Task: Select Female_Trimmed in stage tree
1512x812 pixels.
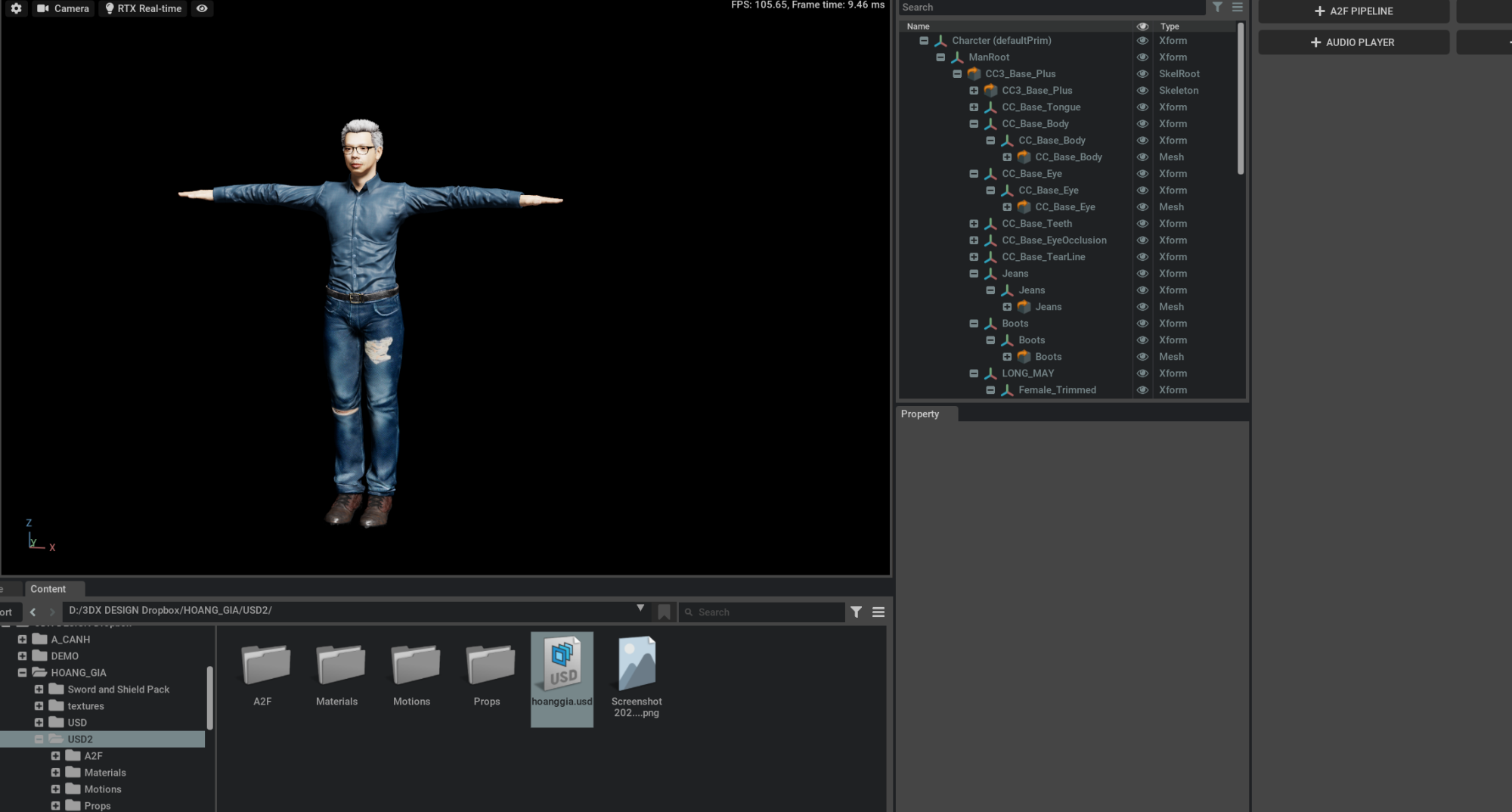Action: [1057, 390]
